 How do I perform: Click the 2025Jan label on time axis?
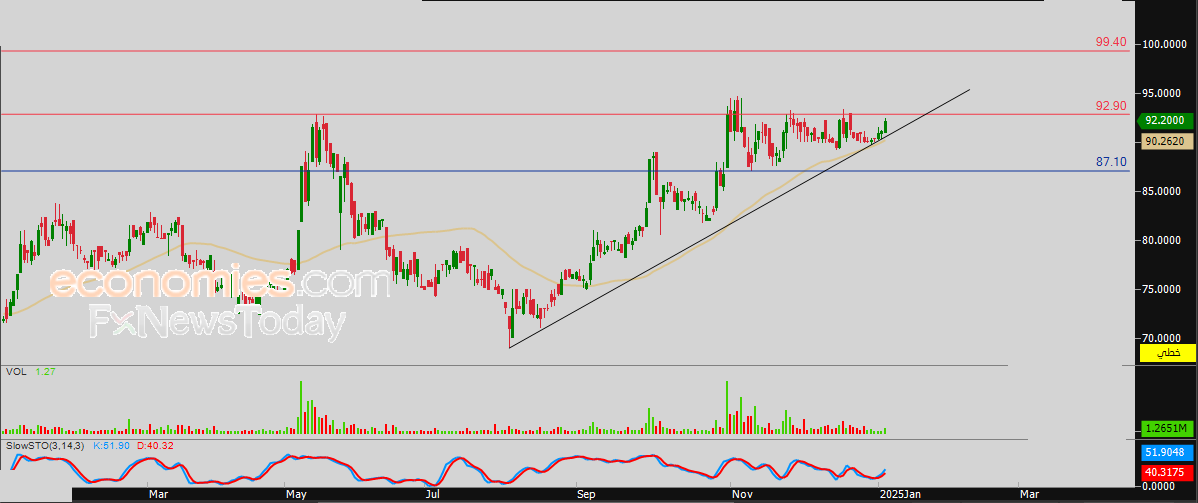(902, 495)
